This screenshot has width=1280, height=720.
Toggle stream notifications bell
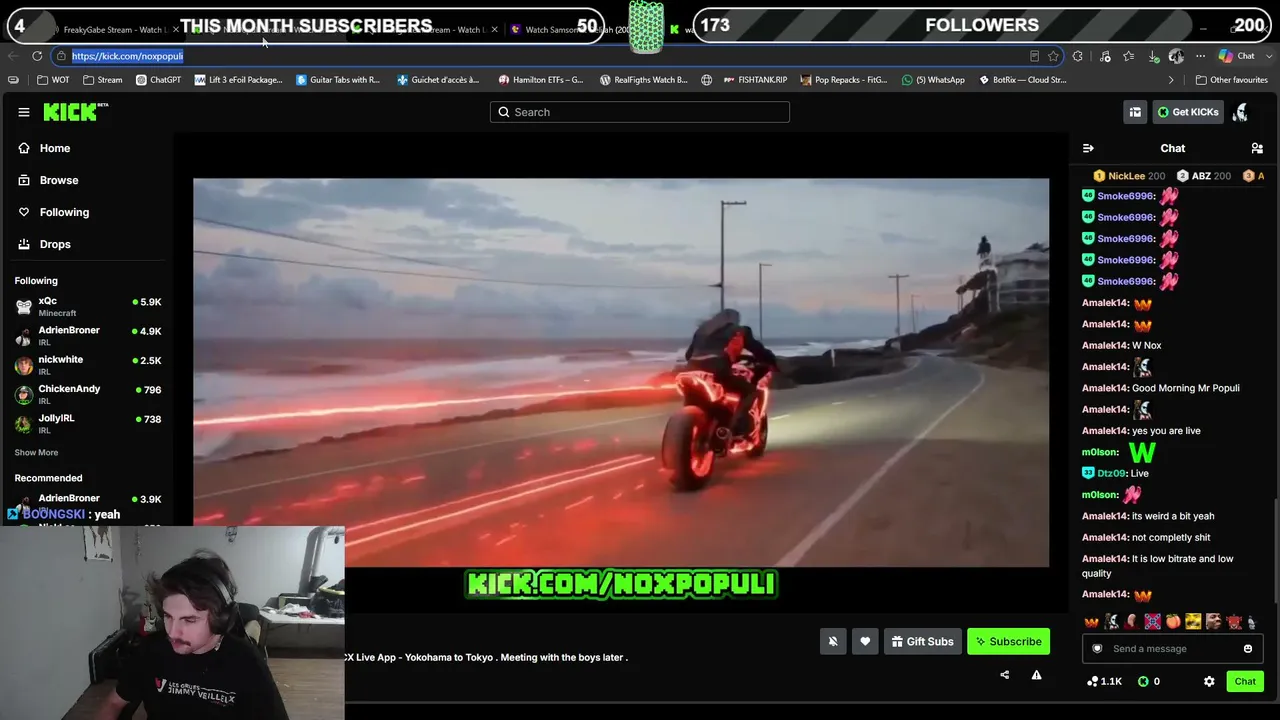833,641
